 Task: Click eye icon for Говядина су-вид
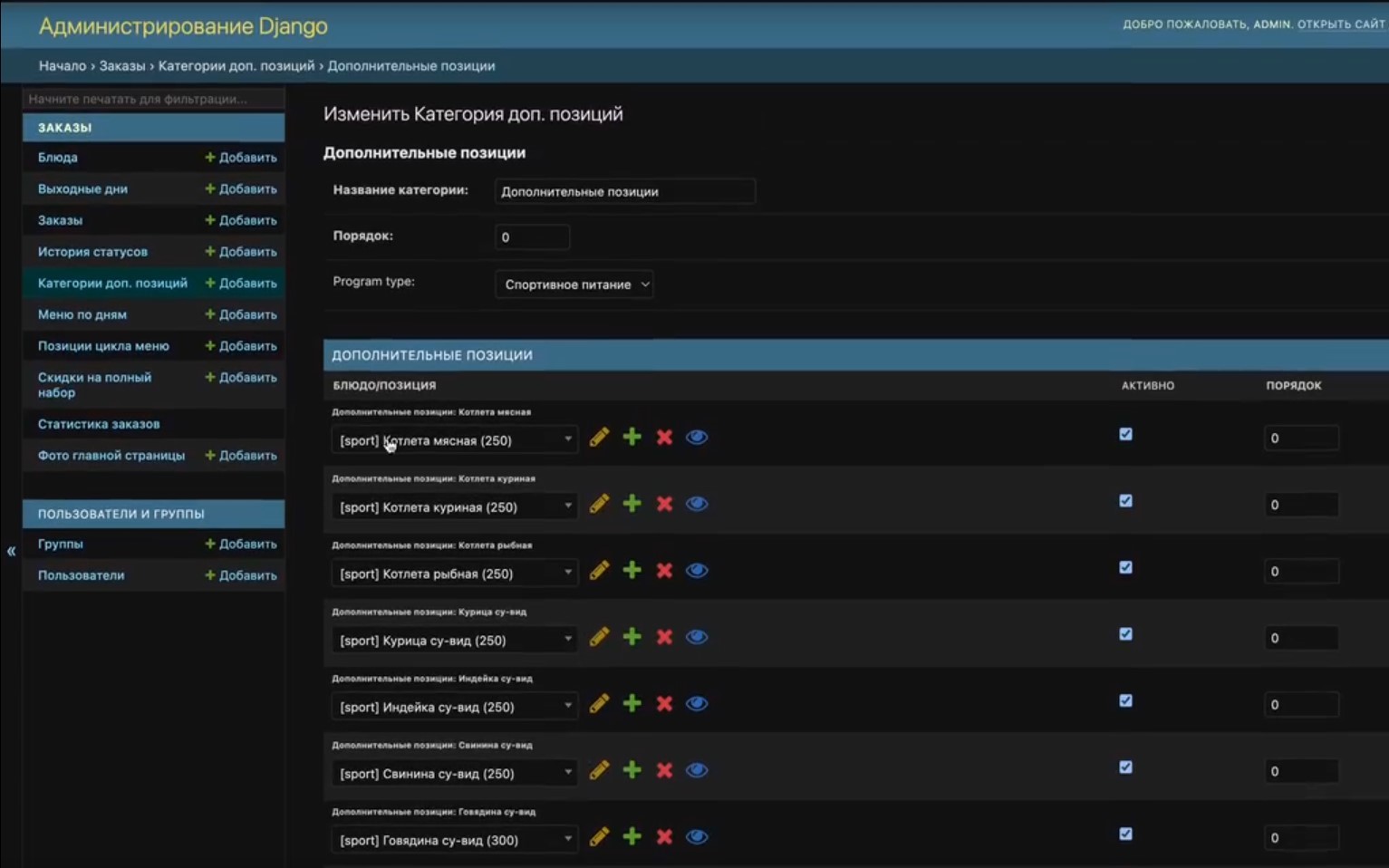697,837
